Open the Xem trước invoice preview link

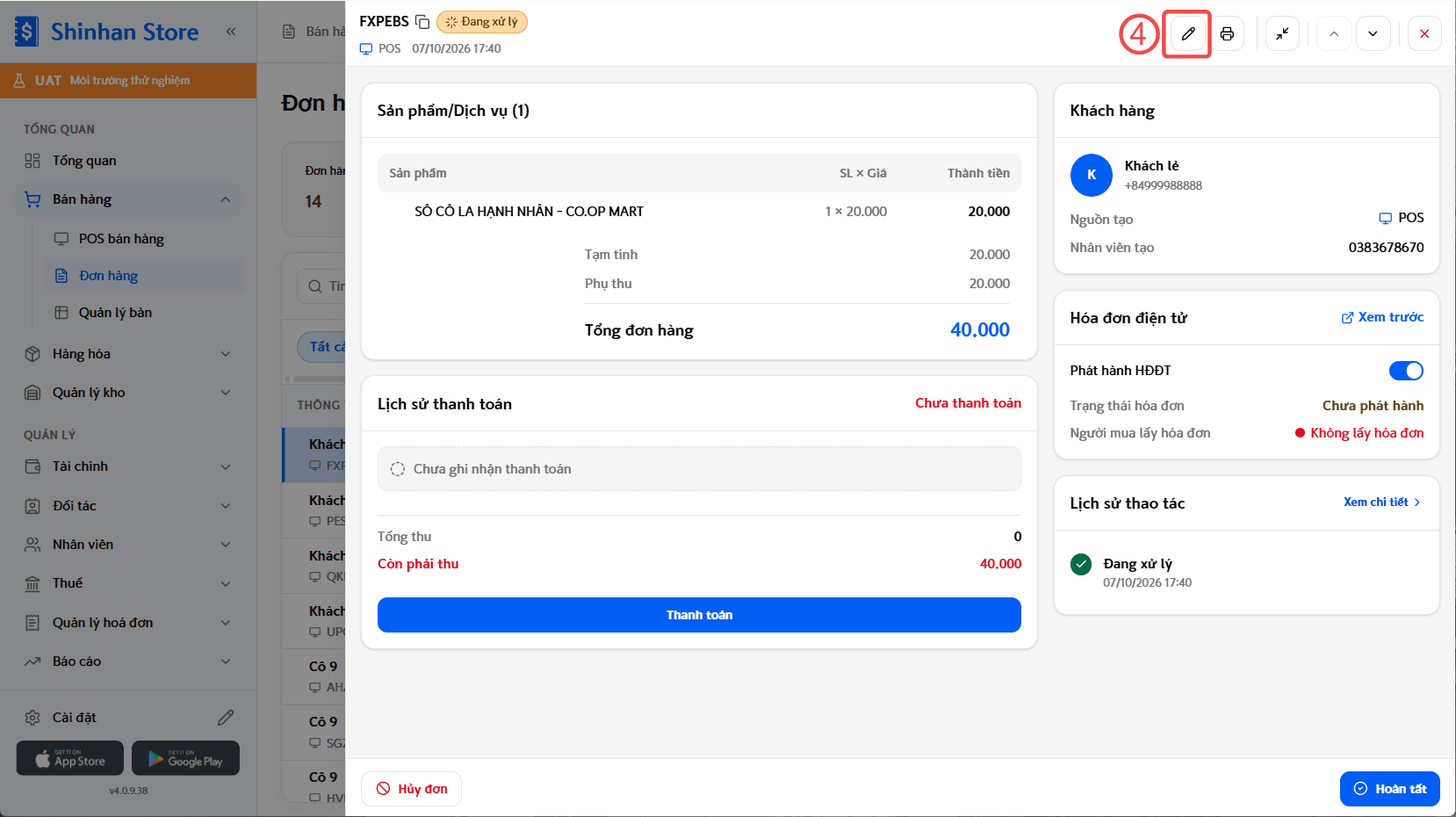[1382, 317]
